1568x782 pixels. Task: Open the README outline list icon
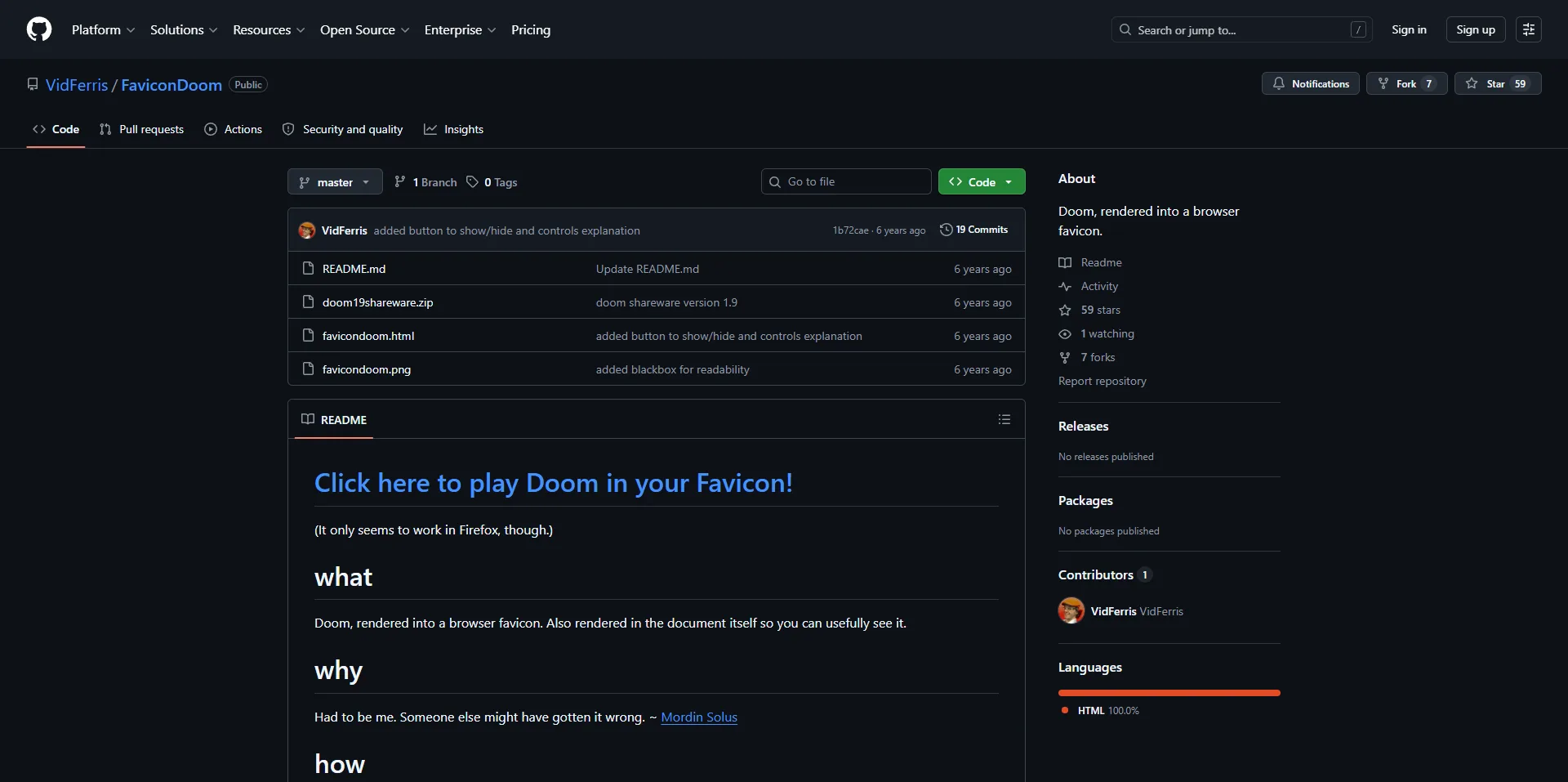tap(1004, 419)
